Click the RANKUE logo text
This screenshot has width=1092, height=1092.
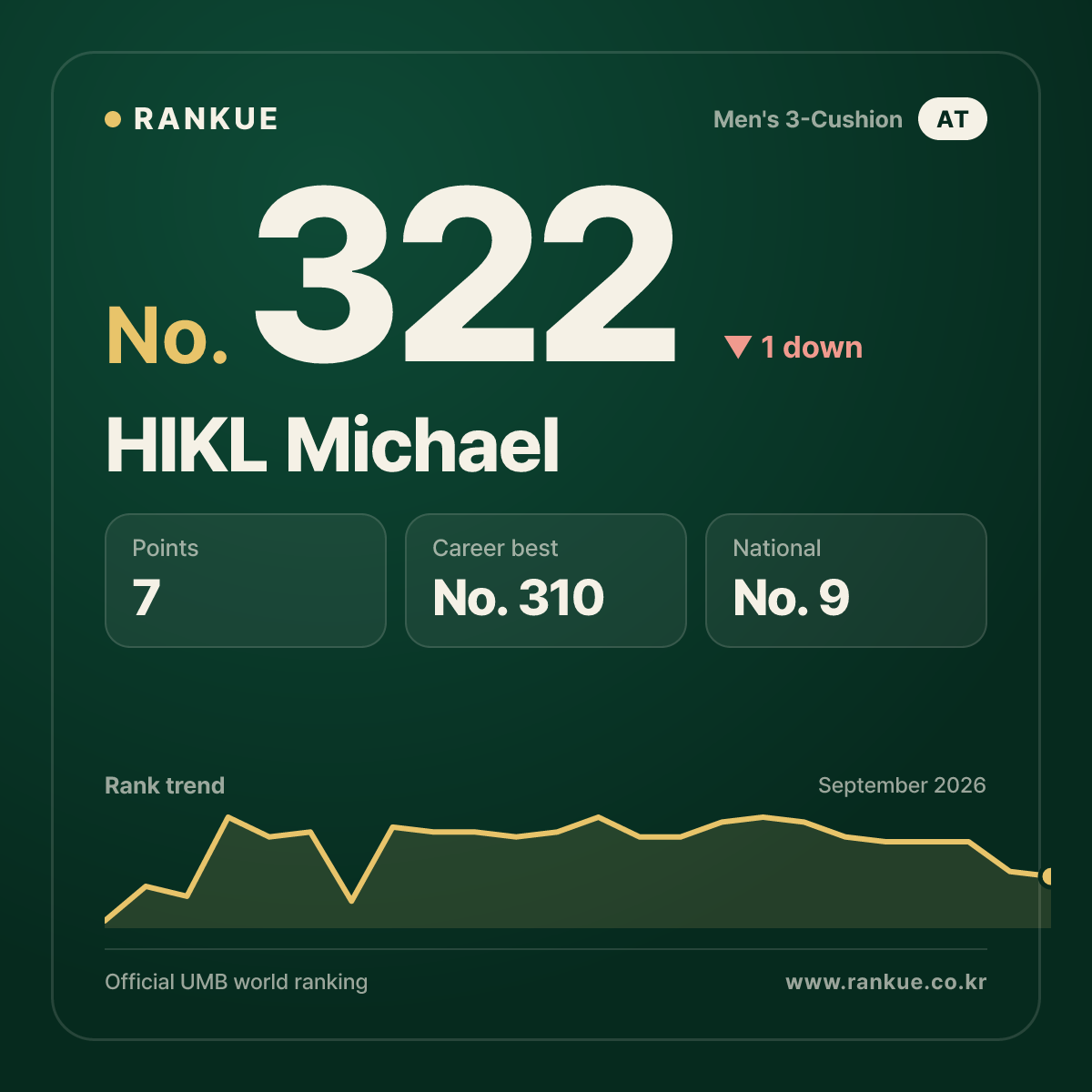(x=206, y=119)
